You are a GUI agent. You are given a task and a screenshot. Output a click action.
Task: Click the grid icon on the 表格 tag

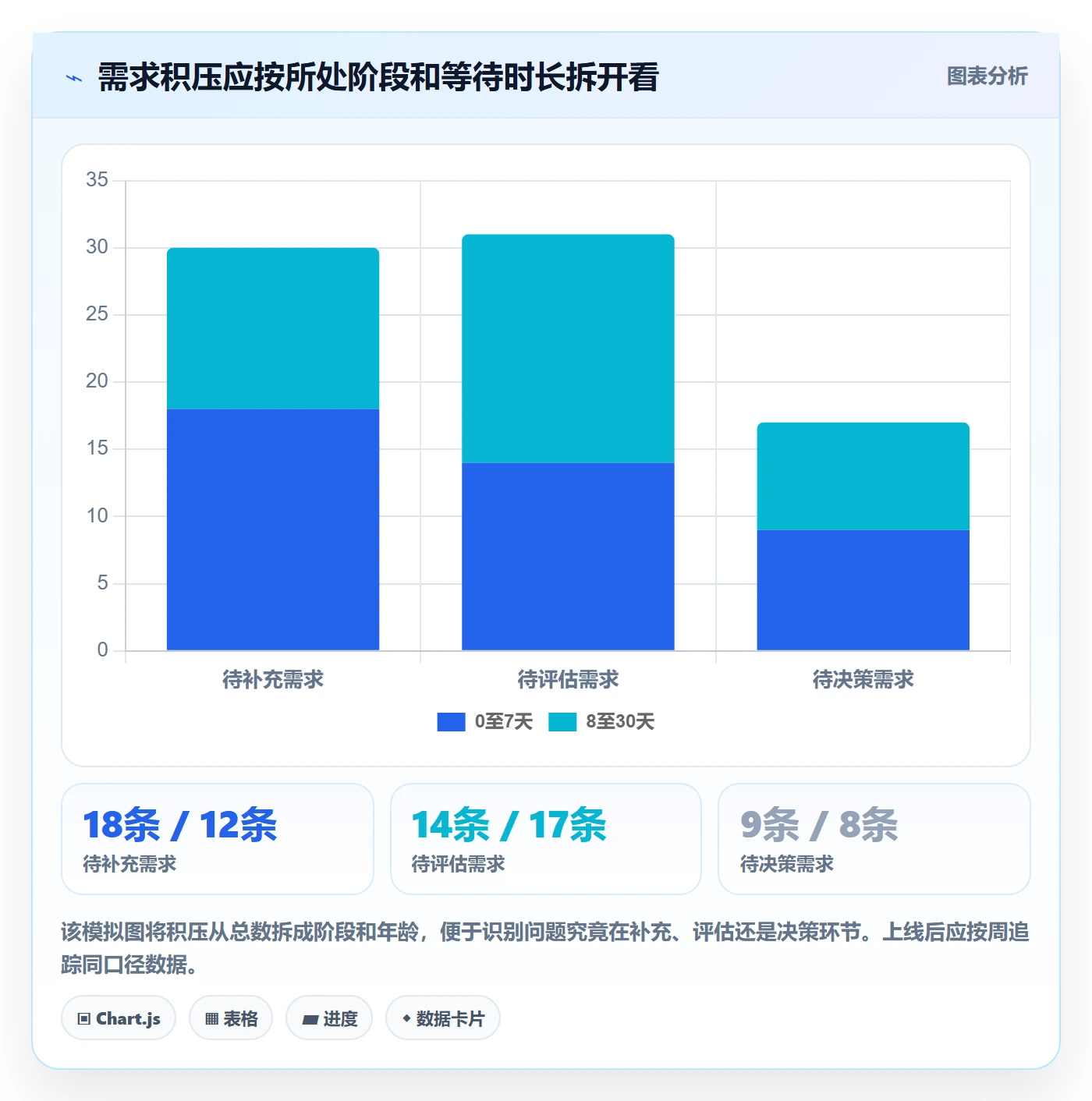(211, 1019)
